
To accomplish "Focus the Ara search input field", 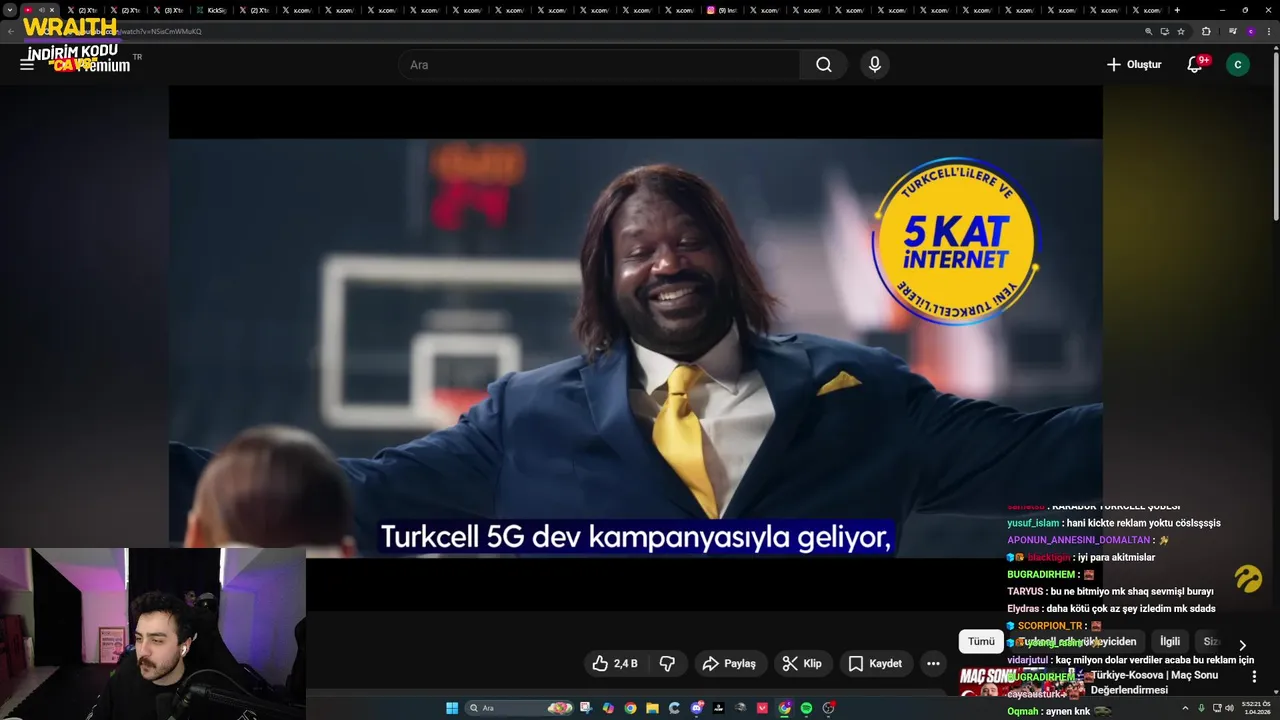I will tap(600, 64).
